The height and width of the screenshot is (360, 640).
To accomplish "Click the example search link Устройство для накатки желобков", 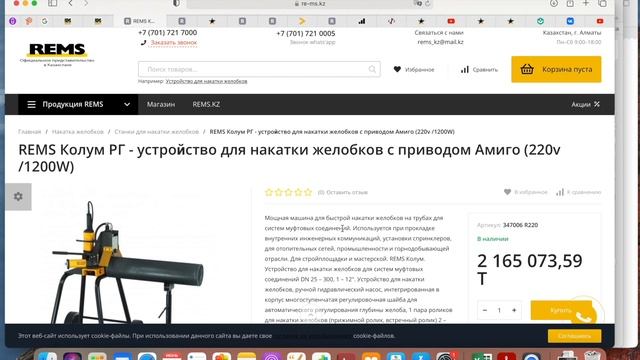I will tap(206, 81).
